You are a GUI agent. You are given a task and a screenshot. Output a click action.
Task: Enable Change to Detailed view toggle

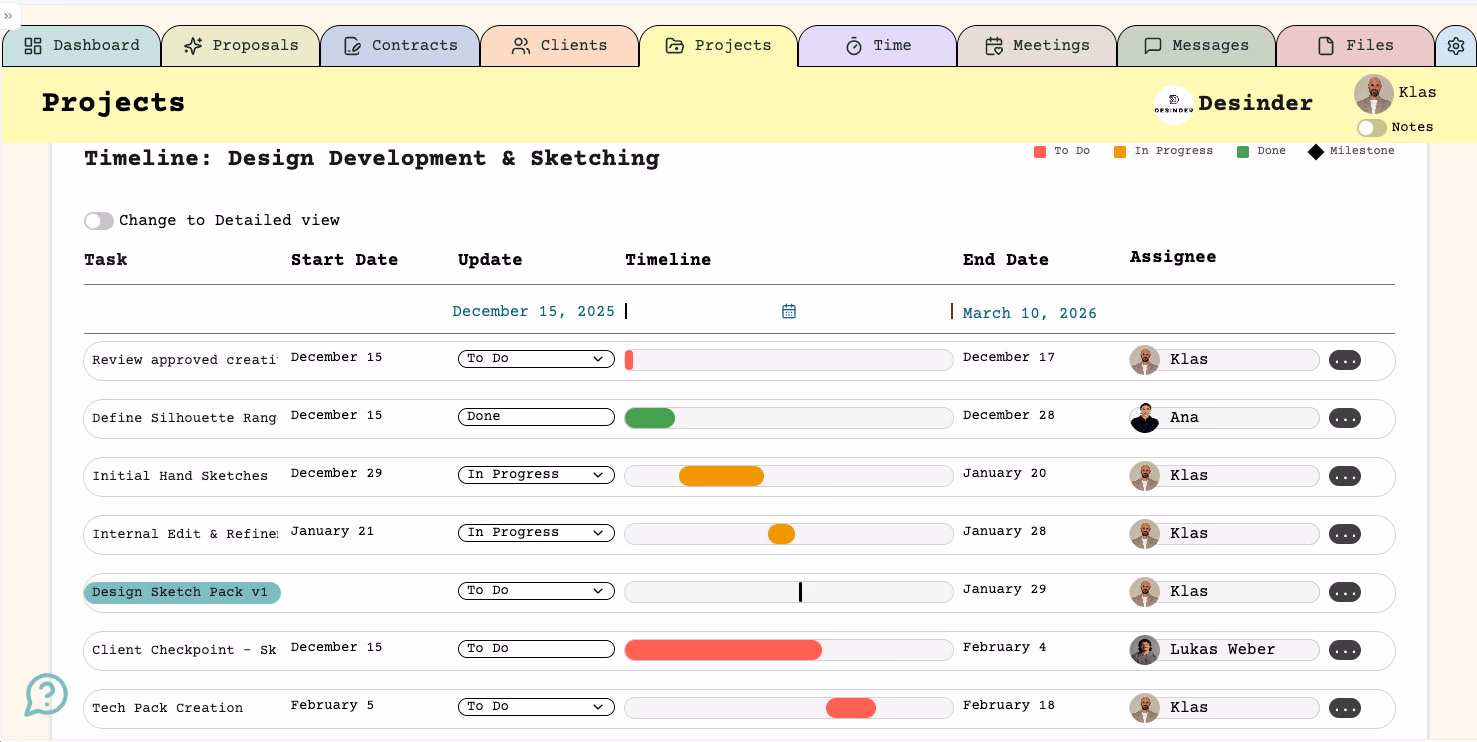[x=98, y=221]
